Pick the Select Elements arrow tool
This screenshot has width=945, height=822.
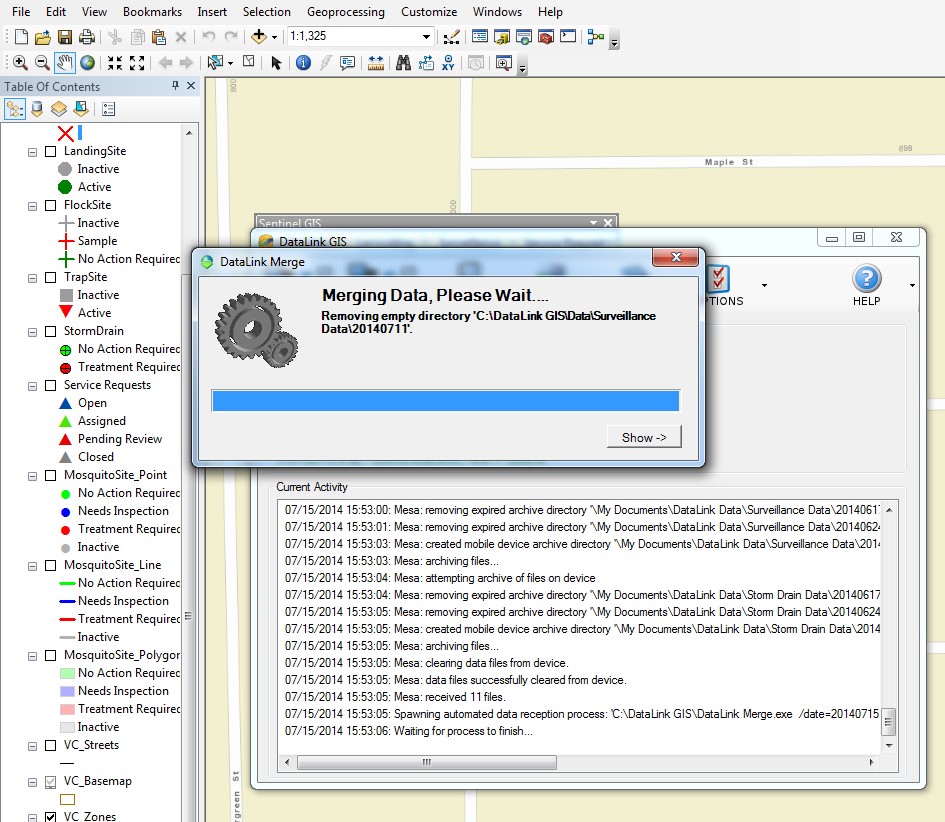(x=276, y=63)
